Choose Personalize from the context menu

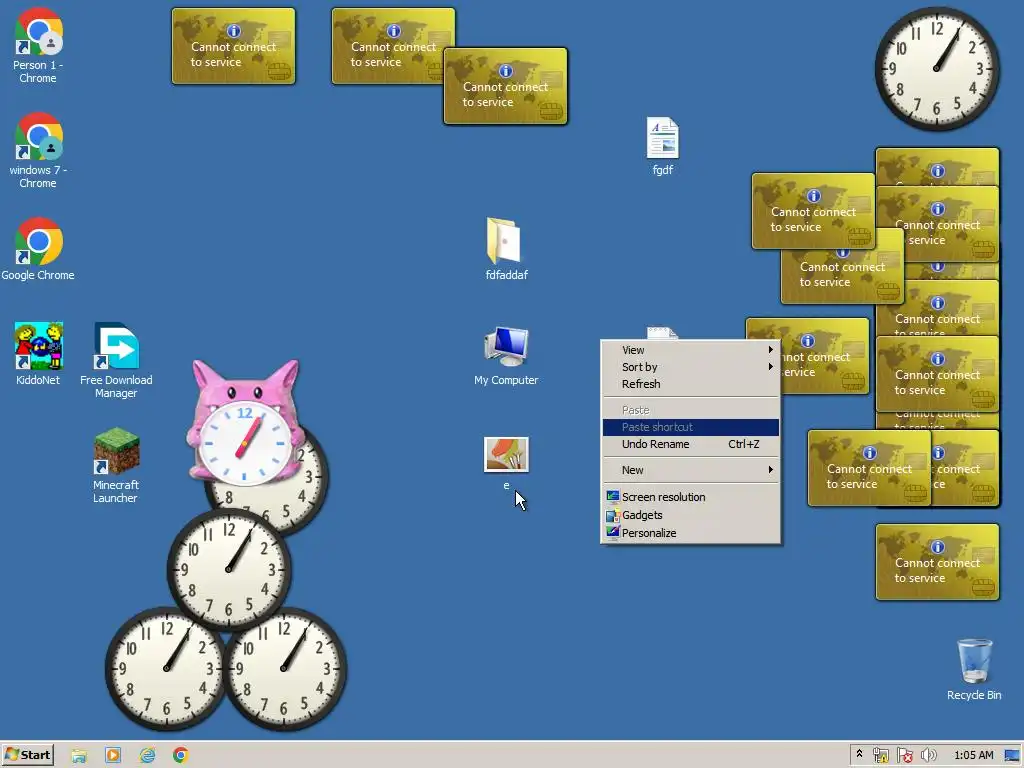pos(691,533)
